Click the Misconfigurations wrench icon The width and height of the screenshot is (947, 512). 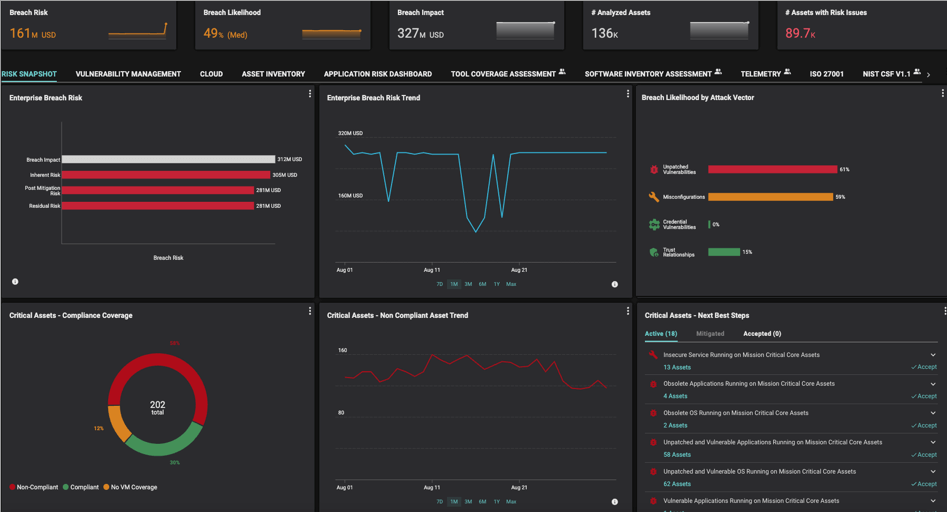653,197
